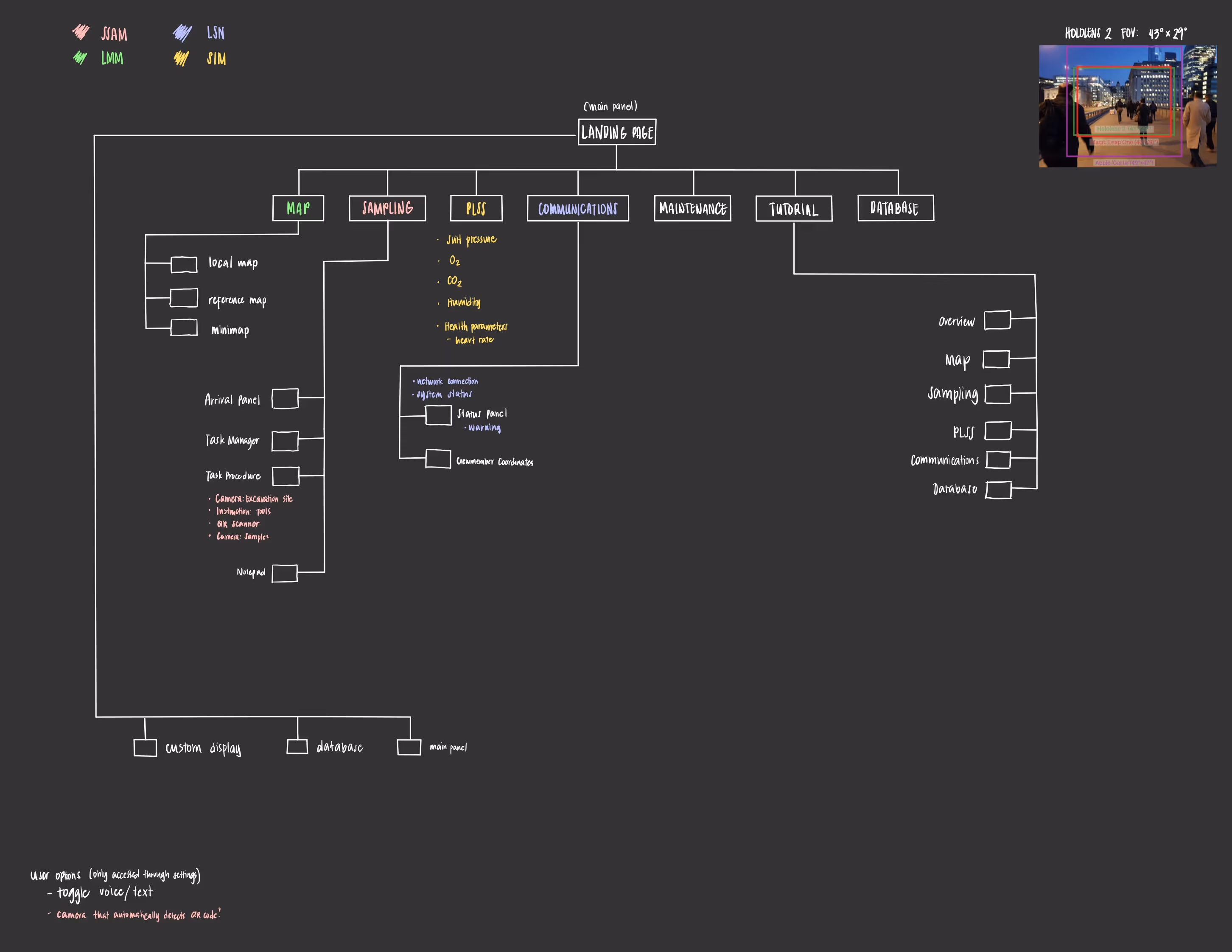Image resolution: width=1232 pixels, height=952 pixels.
Task: Select the TUTORIAL node box
Action: tap(794, 209)
